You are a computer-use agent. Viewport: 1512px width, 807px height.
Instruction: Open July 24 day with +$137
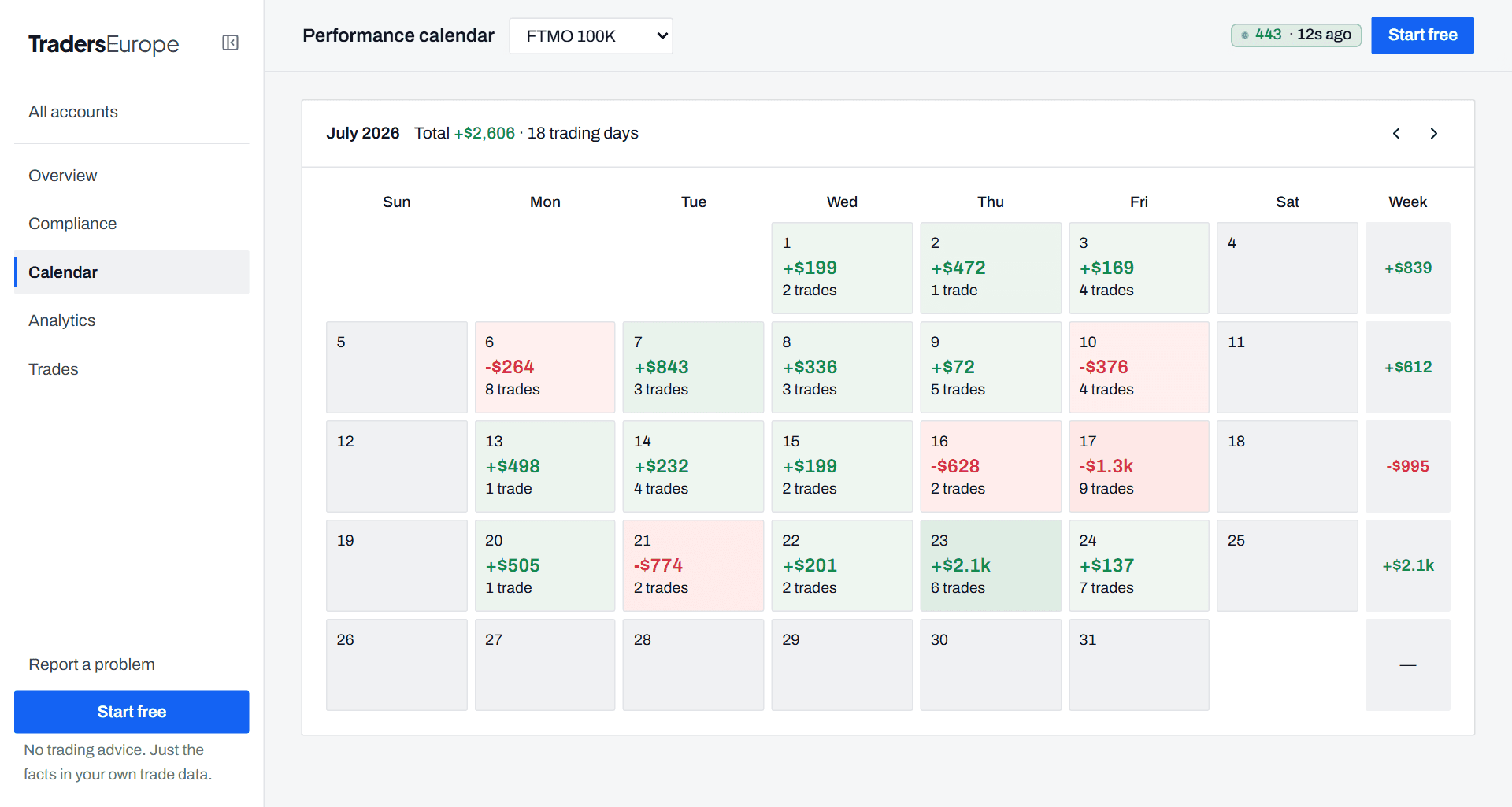click(x=1139, y=566)
